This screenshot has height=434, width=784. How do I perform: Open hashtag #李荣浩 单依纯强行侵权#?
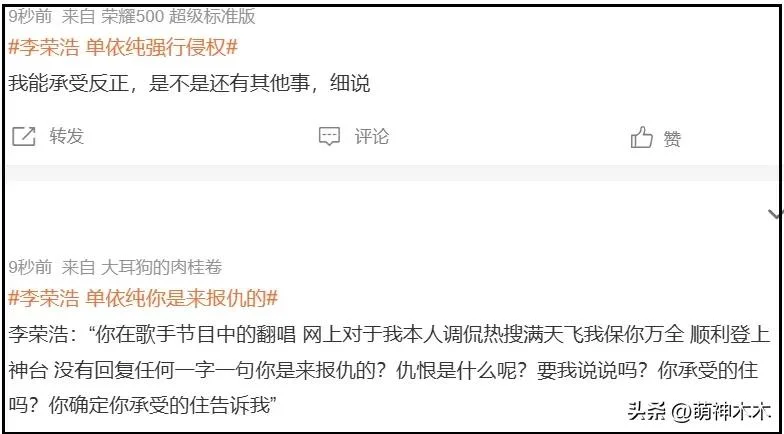[x=123, y=48]
